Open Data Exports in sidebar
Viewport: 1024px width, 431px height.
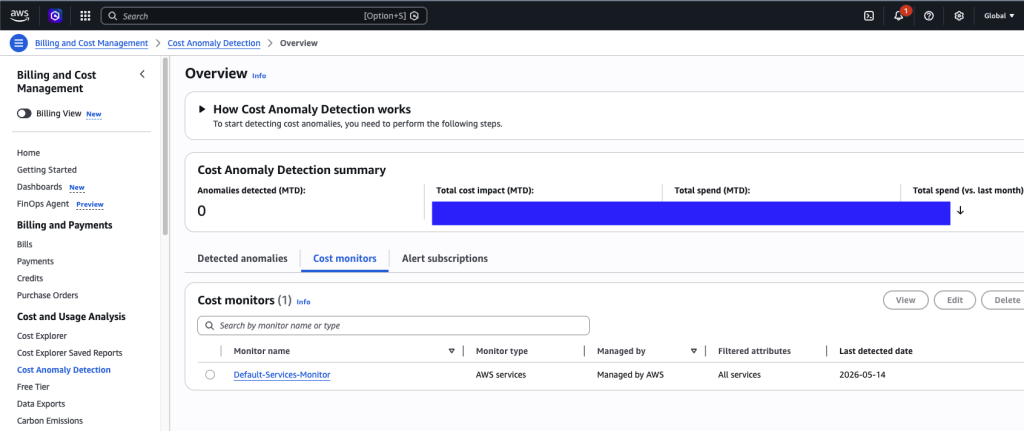point(41,404)
